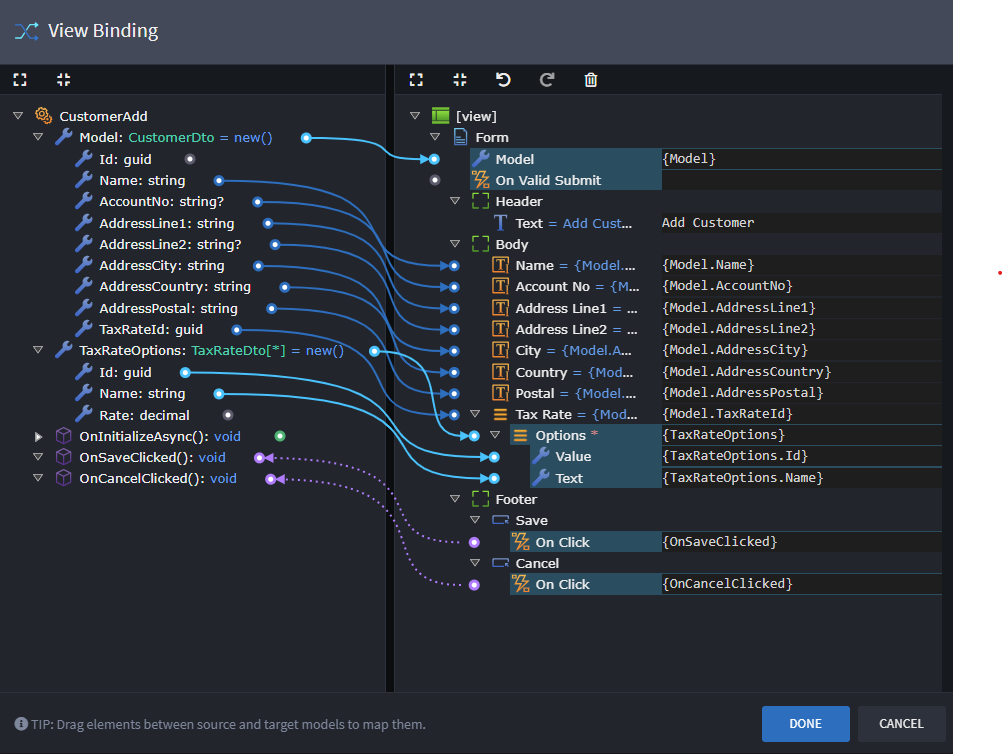Collapse the Footer node

455,499
